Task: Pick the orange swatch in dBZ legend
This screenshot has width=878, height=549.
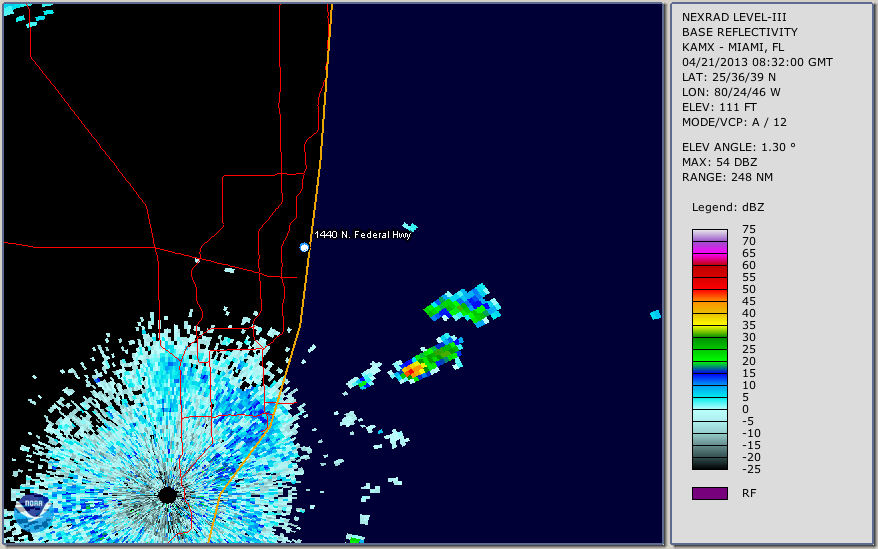Action: click(709, 308)
